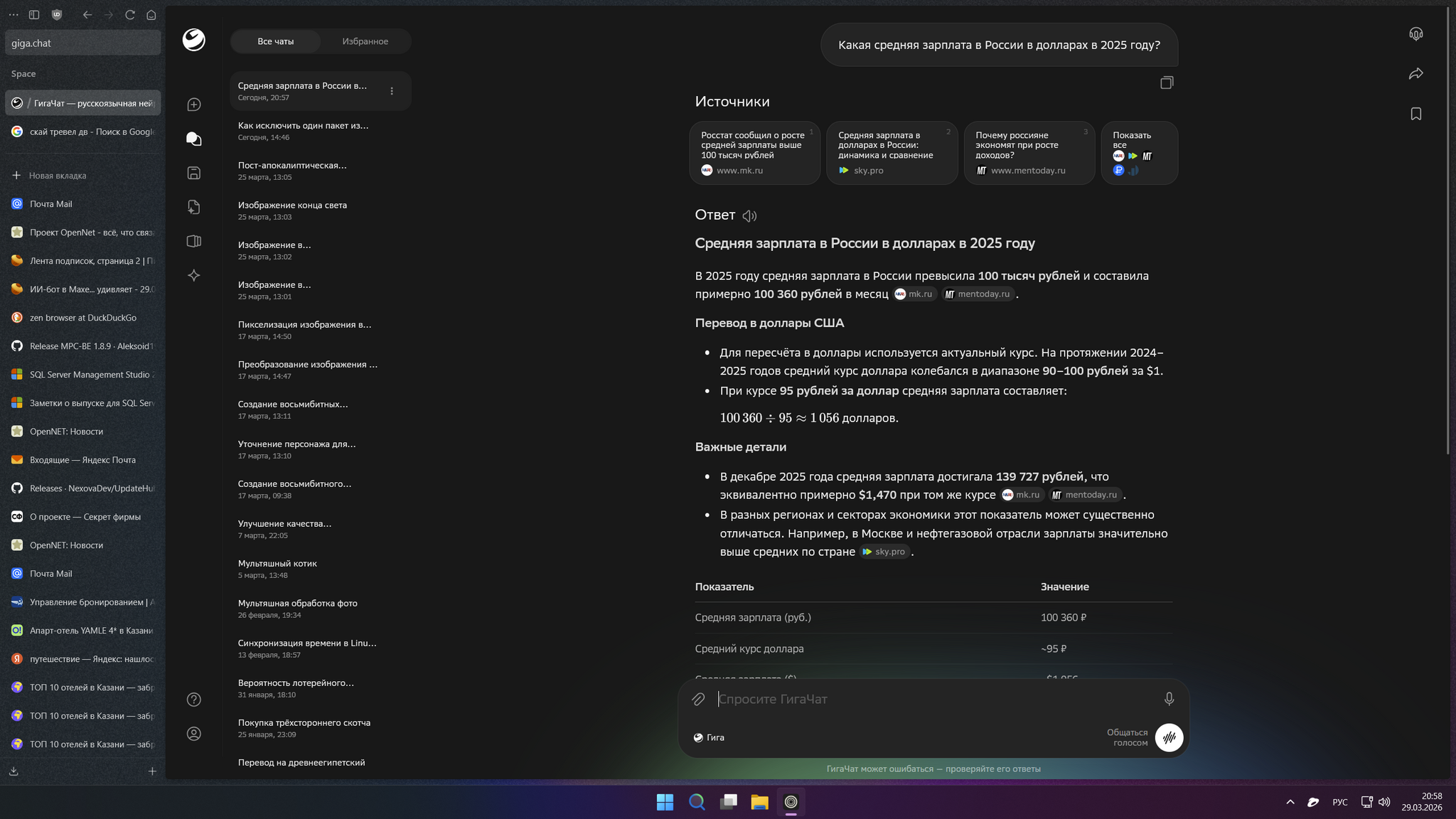This screenshot has height=819, width=1456.
Task: Play the answer aloud with the speaker icon
Action: tap(749, 215)
